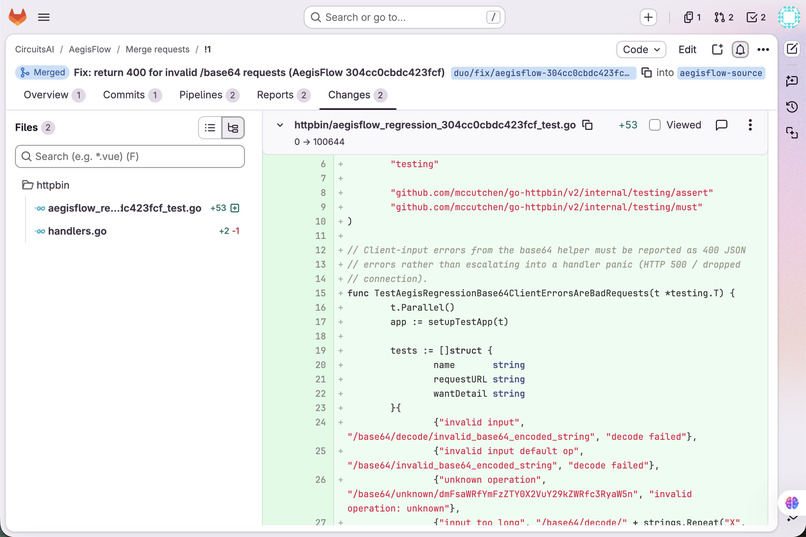Switch file browser to list view
Screen dimensions: 806x537
[x=210, y=127]
